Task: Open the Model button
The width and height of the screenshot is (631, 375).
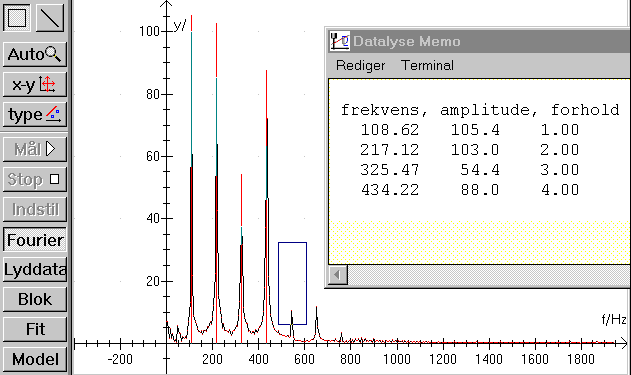Action: tap(35, 359)
